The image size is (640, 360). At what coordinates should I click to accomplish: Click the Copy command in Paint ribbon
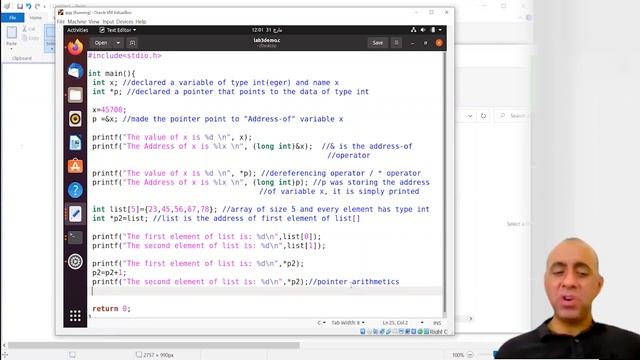pyautogui.click(x=31, y=38)
